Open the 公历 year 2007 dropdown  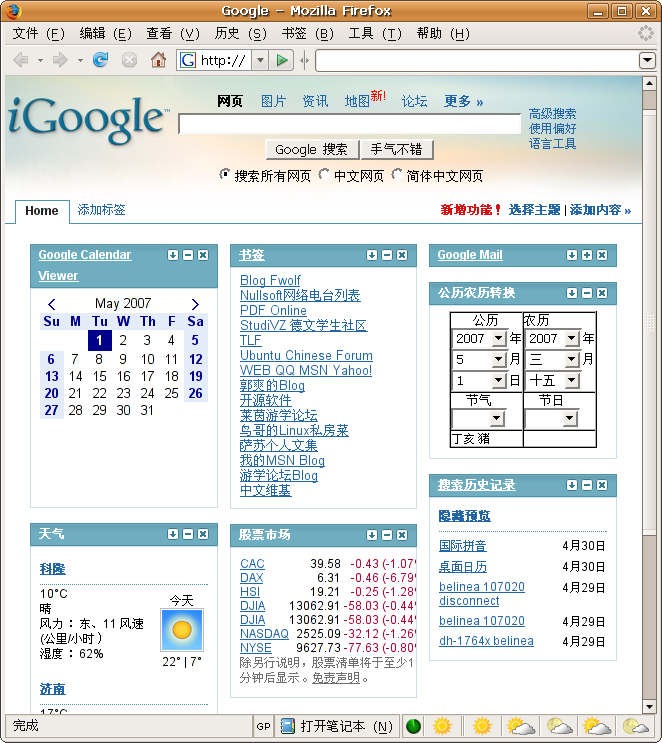pyautogui.click(x=498, y=338)
